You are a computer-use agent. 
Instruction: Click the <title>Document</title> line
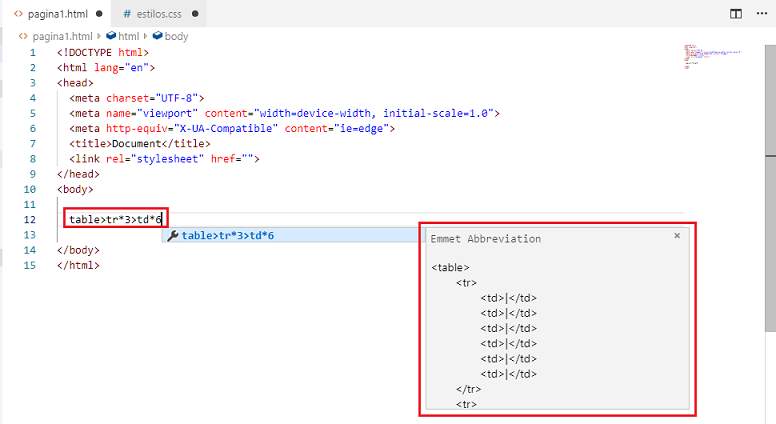pyautogui.click(x=140, y=143)
